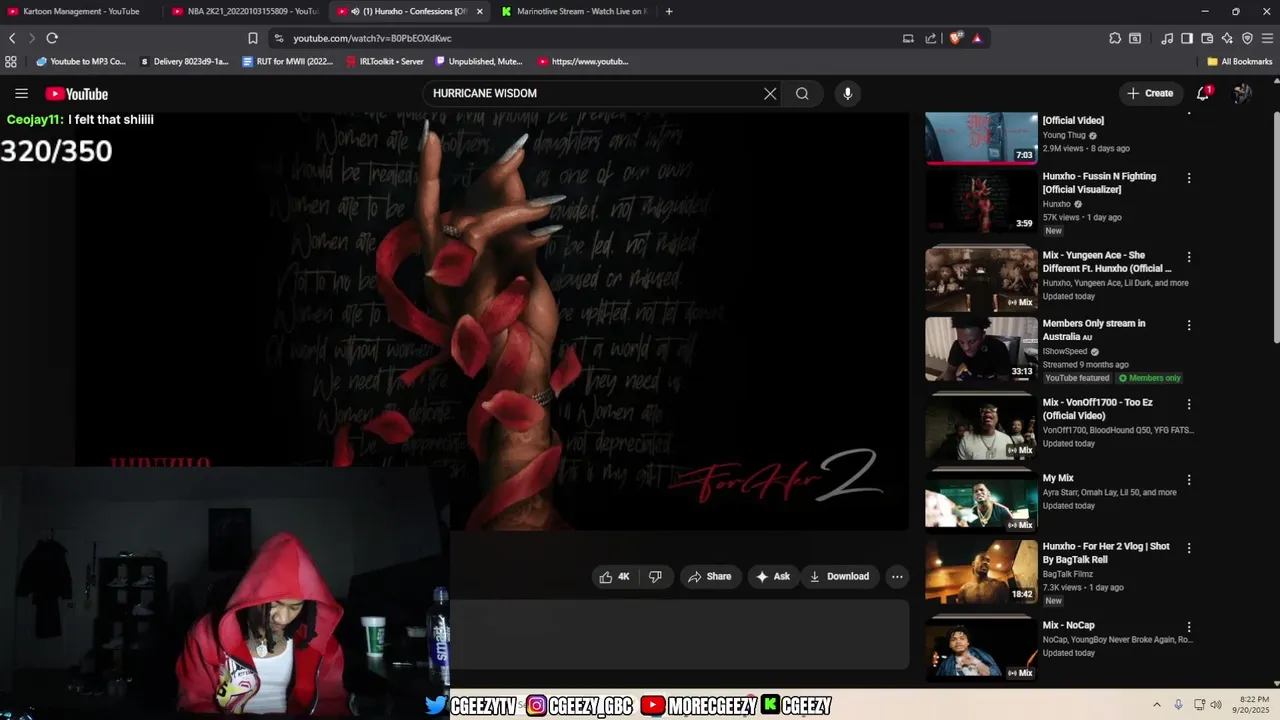Clear the search text with the X icon

(x=770, y=94)
